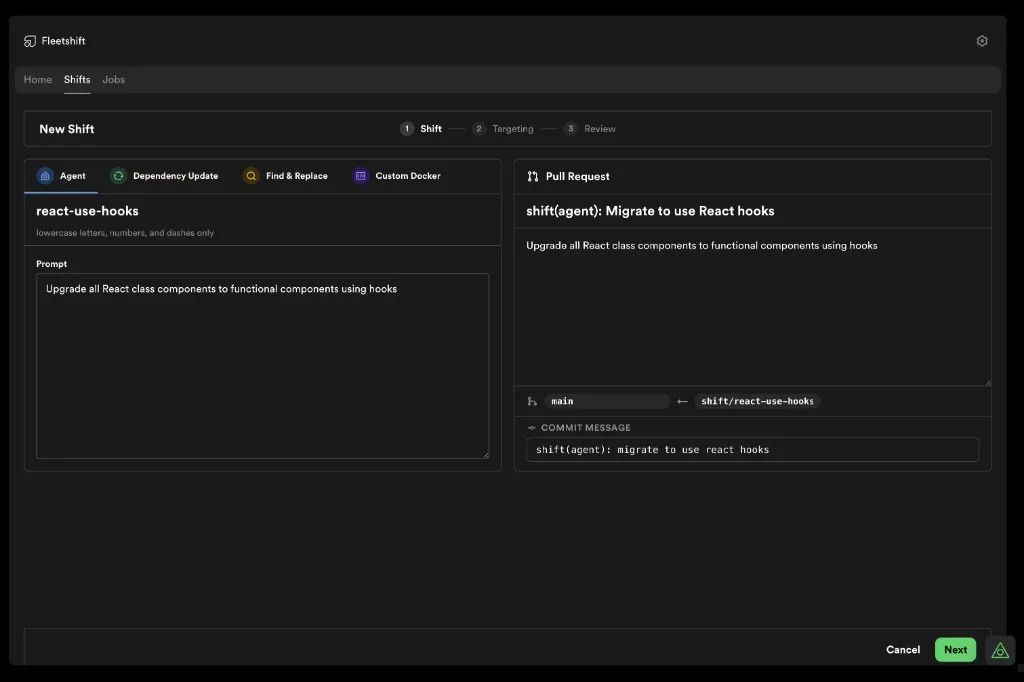Click the Pull Request header icon

pyautogui.click(x=533, y=176)
